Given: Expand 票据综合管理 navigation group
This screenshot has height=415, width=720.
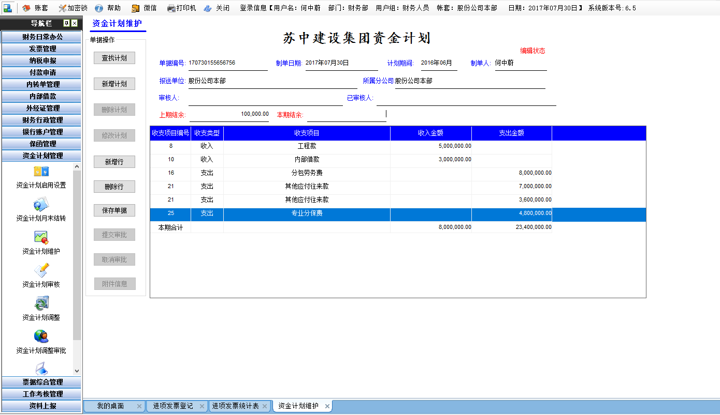Looking at the screenshot, I should (42, 382).
